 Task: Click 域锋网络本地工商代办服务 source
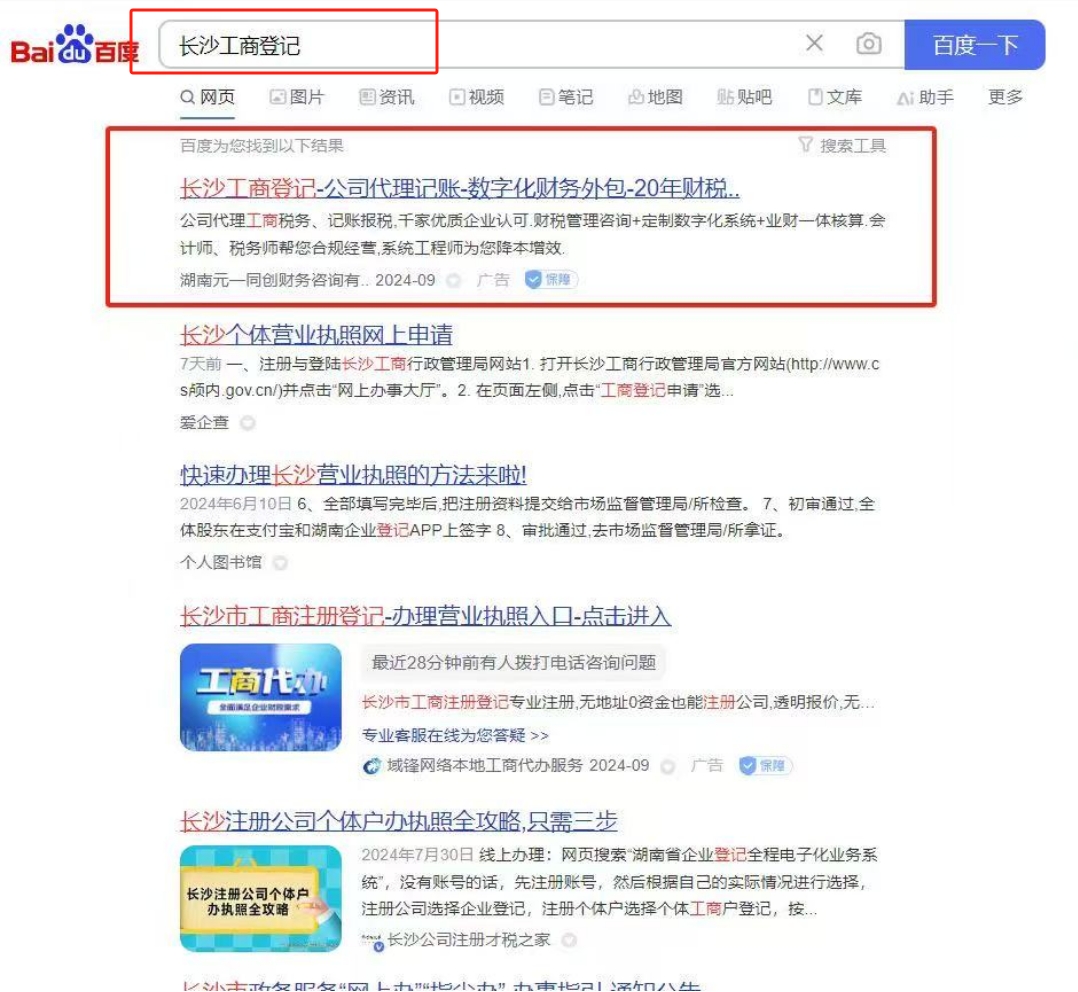pyautogui.click(x=484, y=765)
